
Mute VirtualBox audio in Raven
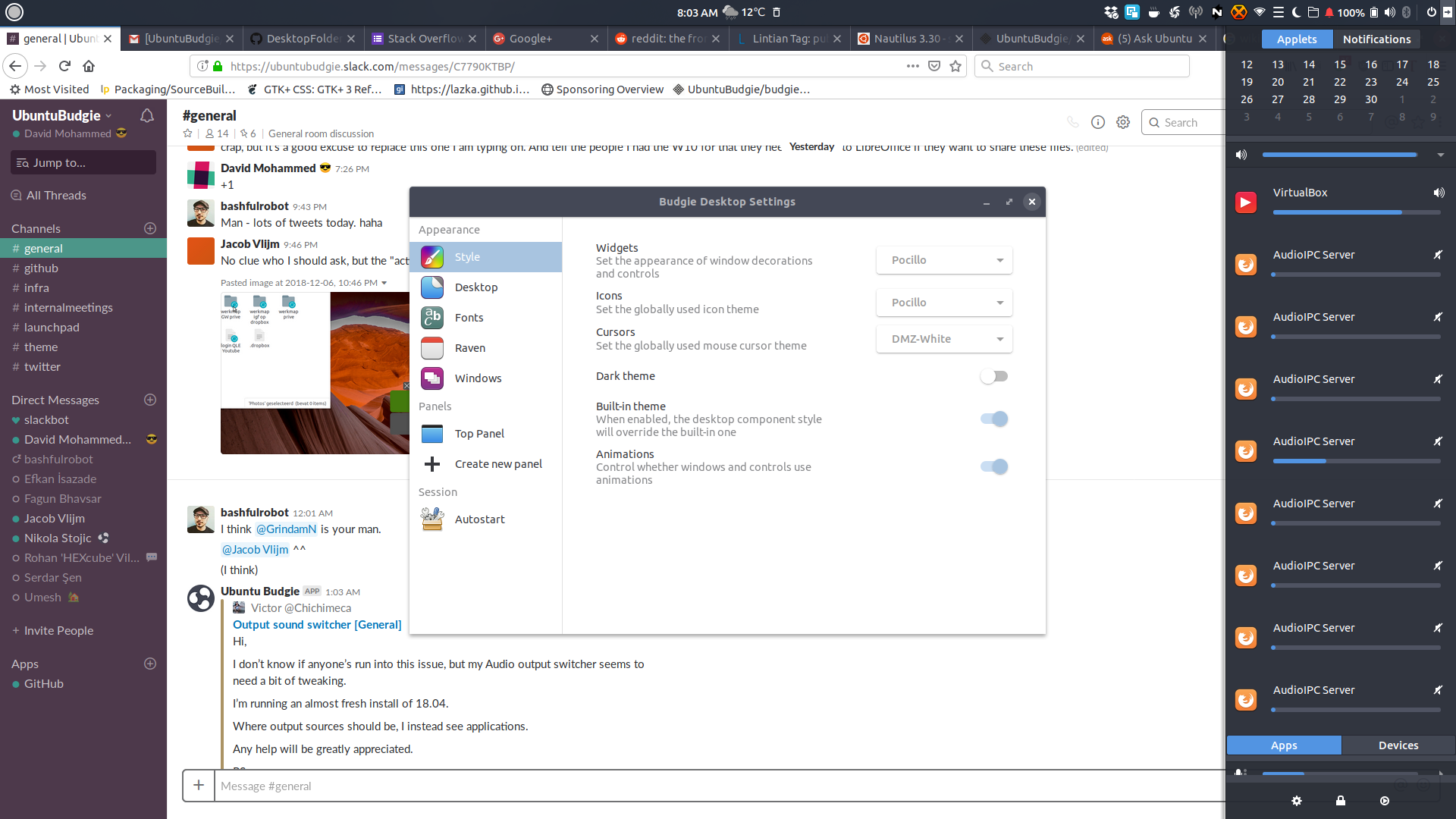pos(1439,193)
